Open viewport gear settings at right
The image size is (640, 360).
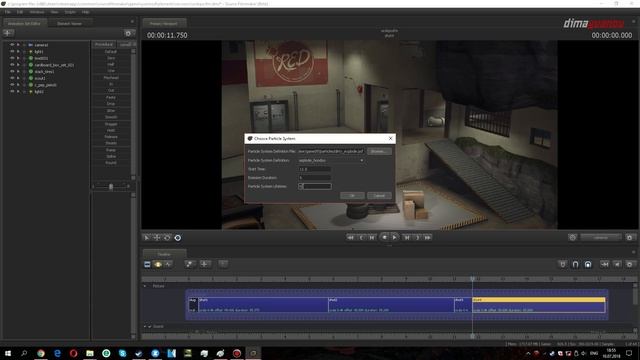(629, 238)
